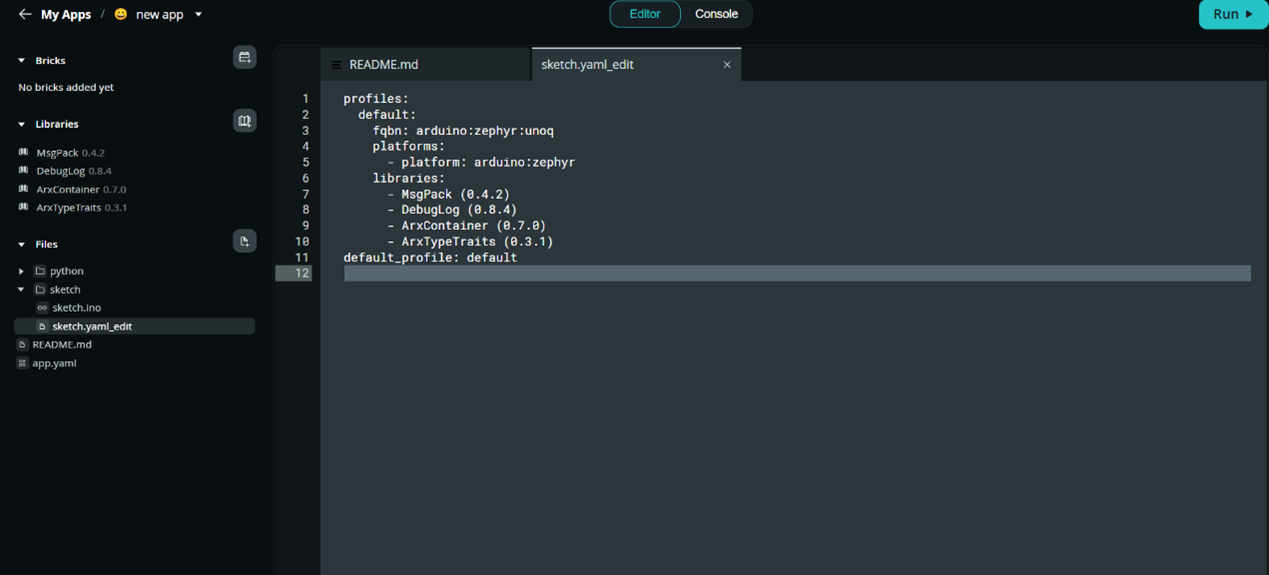Click the 'No bricks added yet' text
This screenshot has width=1269, height=575.
coord(66,88)
